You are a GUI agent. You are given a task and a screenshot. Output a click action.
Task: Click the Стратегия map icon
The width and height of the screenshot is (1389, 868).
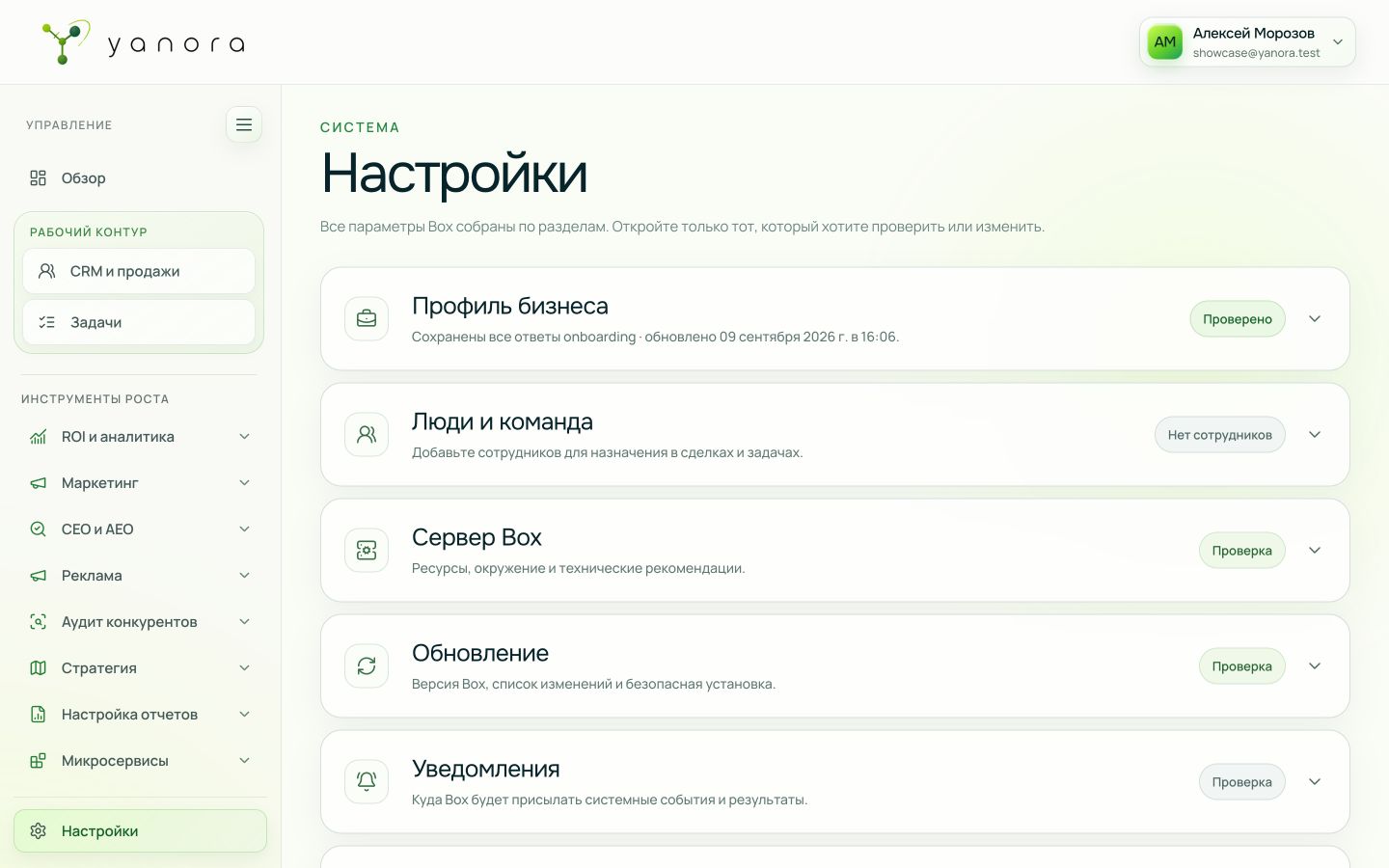[38, 668]
